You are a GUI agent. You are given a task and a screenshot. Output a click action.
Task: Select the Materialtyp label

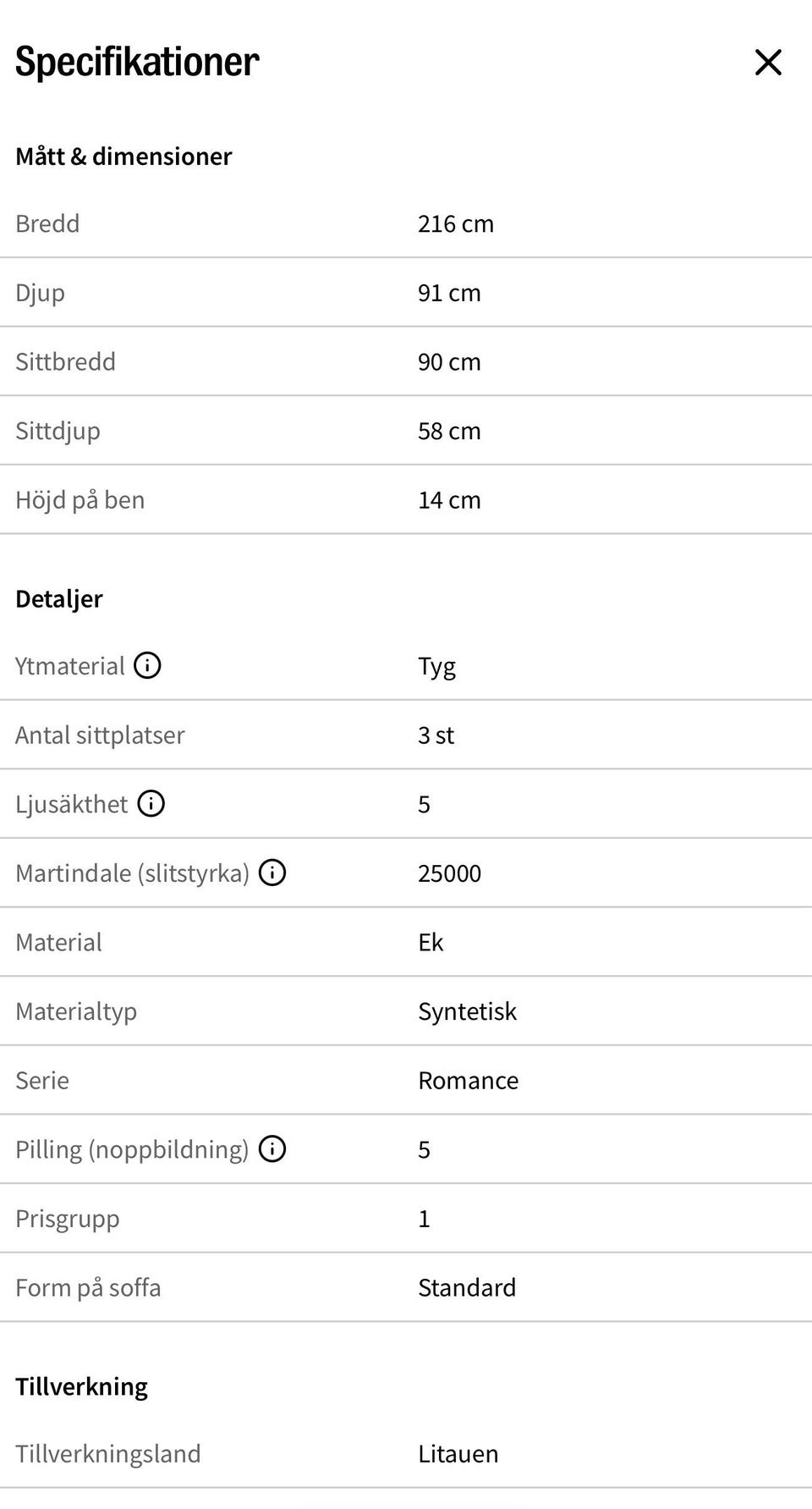(76, 1011)
